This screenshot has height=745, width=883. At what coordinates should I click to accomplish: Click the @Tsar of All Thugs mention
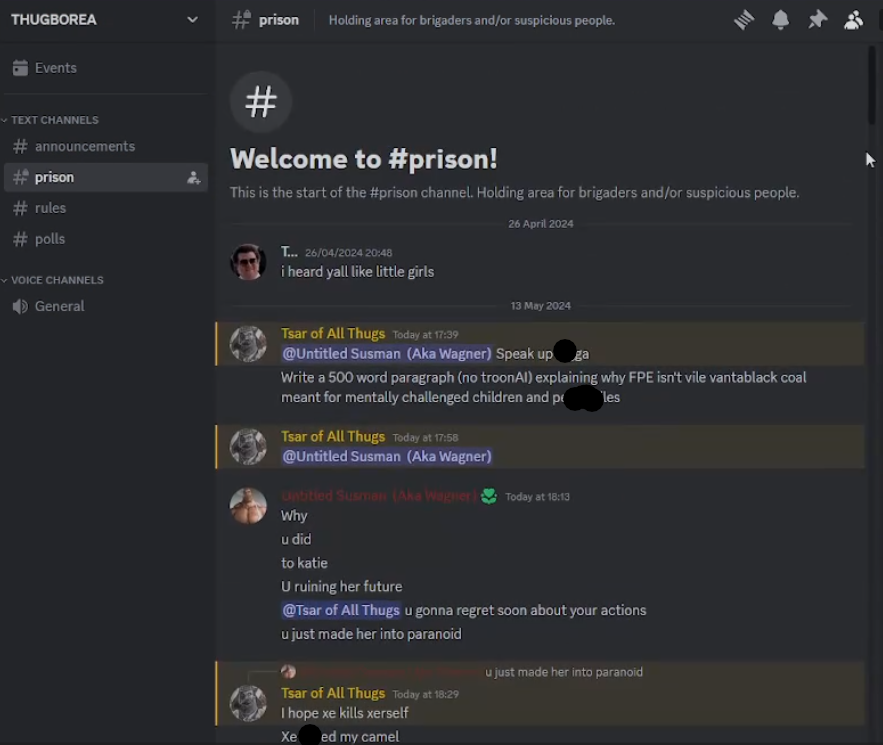pyautogui.click(x=341, y=610)
